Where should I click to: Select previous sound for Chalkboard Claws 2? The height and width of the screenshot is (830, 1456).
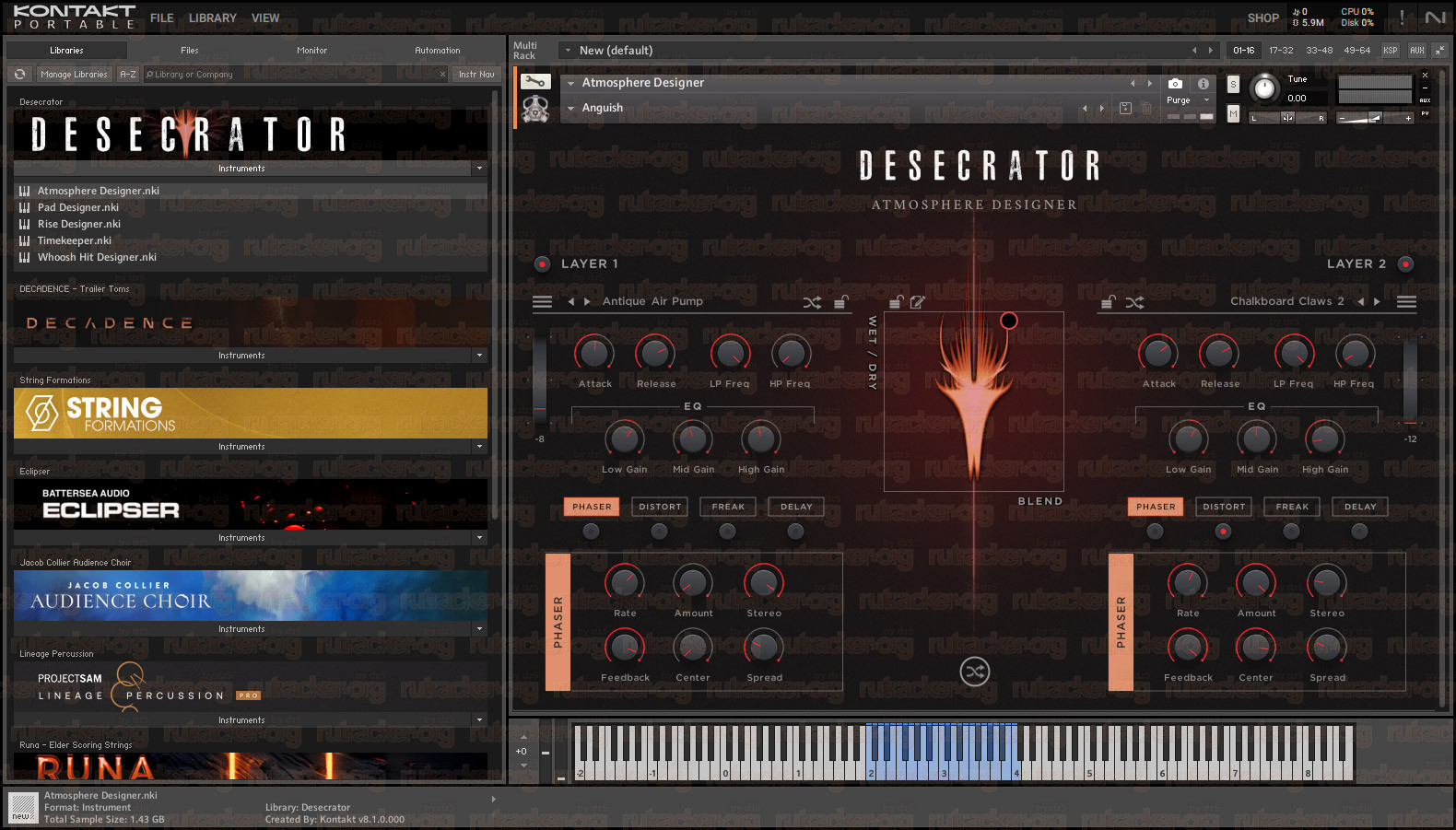coord(1360,301)
